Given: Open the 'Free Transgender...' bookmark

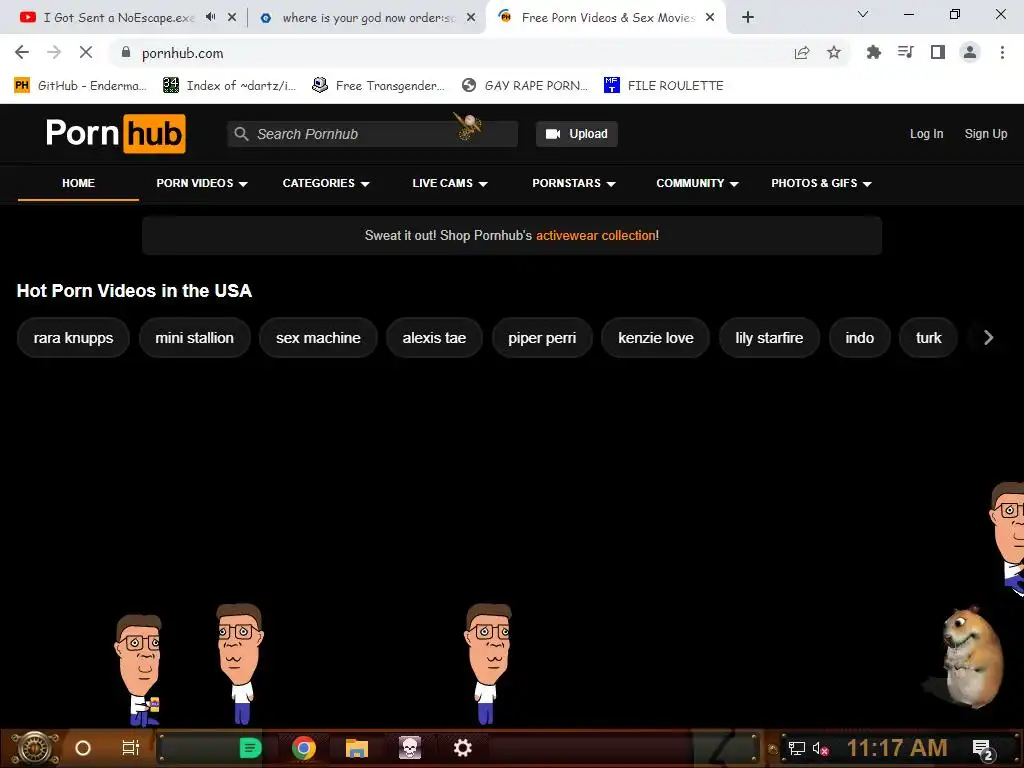Looking at the screenshot, I should pyautogui.click(x=379, y=86).
